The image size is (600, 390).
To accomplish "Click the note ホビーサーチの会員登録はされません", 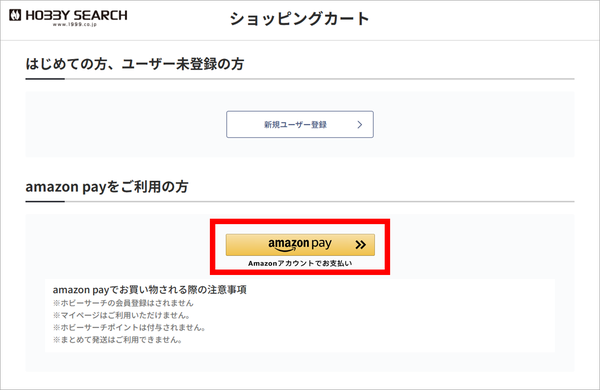I will pyautogui.click(x=123, y=303).
